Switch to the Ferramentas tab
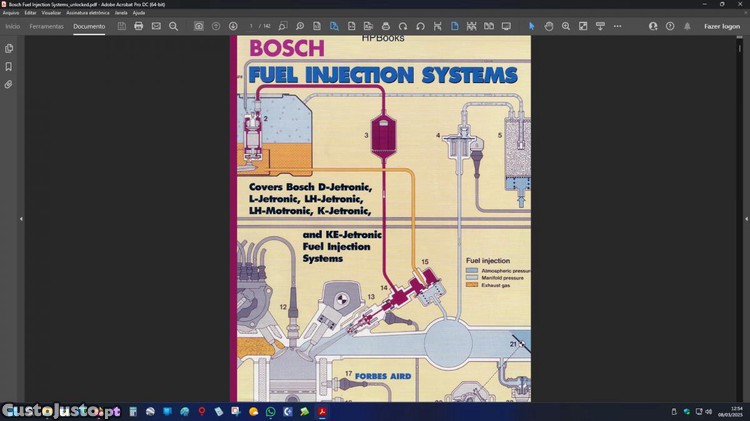 pos(46,26)
